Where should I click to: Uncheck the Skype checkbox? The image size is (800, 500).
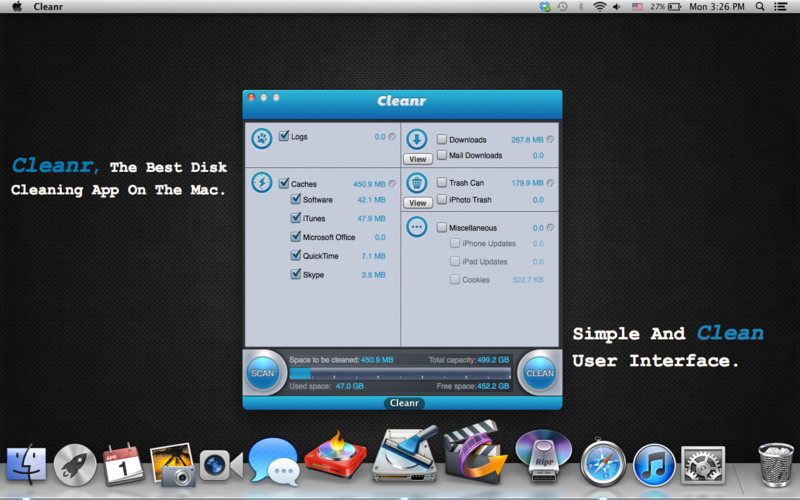295,274
